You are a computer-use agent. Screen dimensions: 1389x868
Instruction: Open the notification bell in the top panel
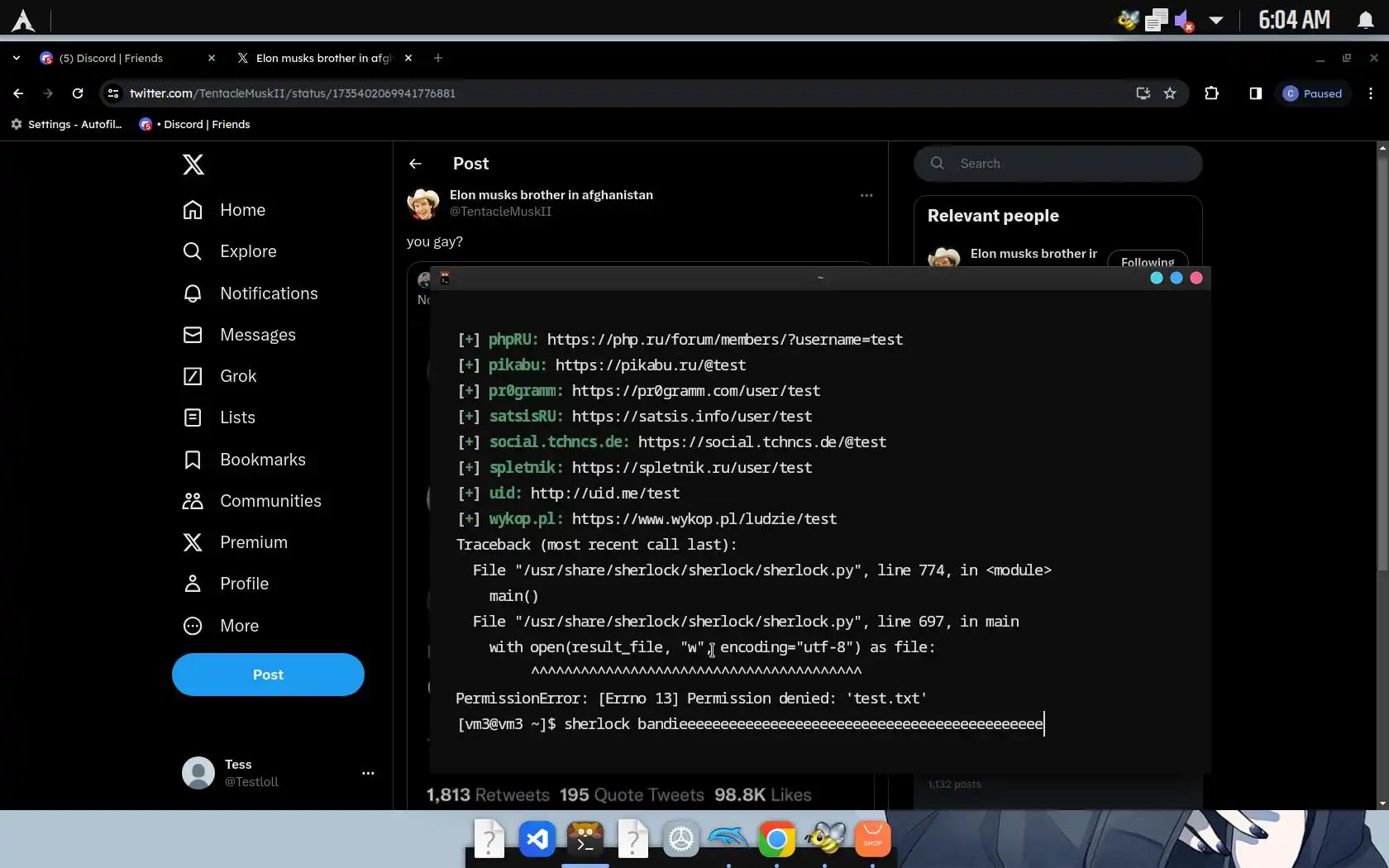(1366, 20)
